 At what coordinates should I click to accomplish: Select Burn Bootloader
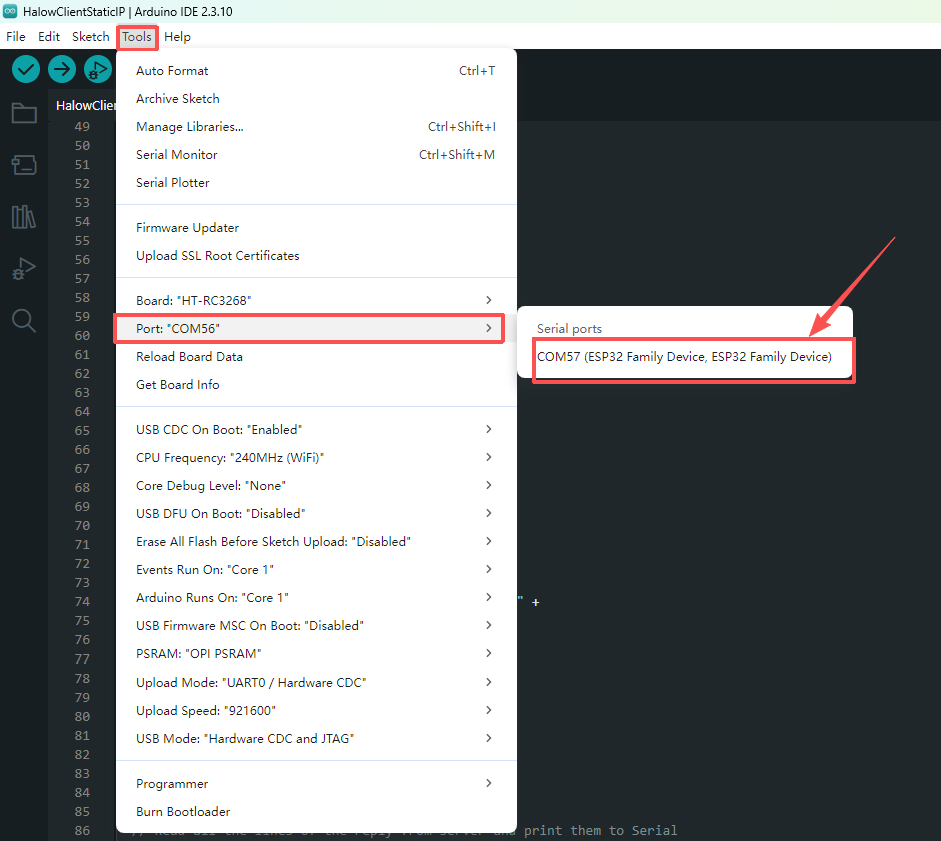[x=316, y=812]
